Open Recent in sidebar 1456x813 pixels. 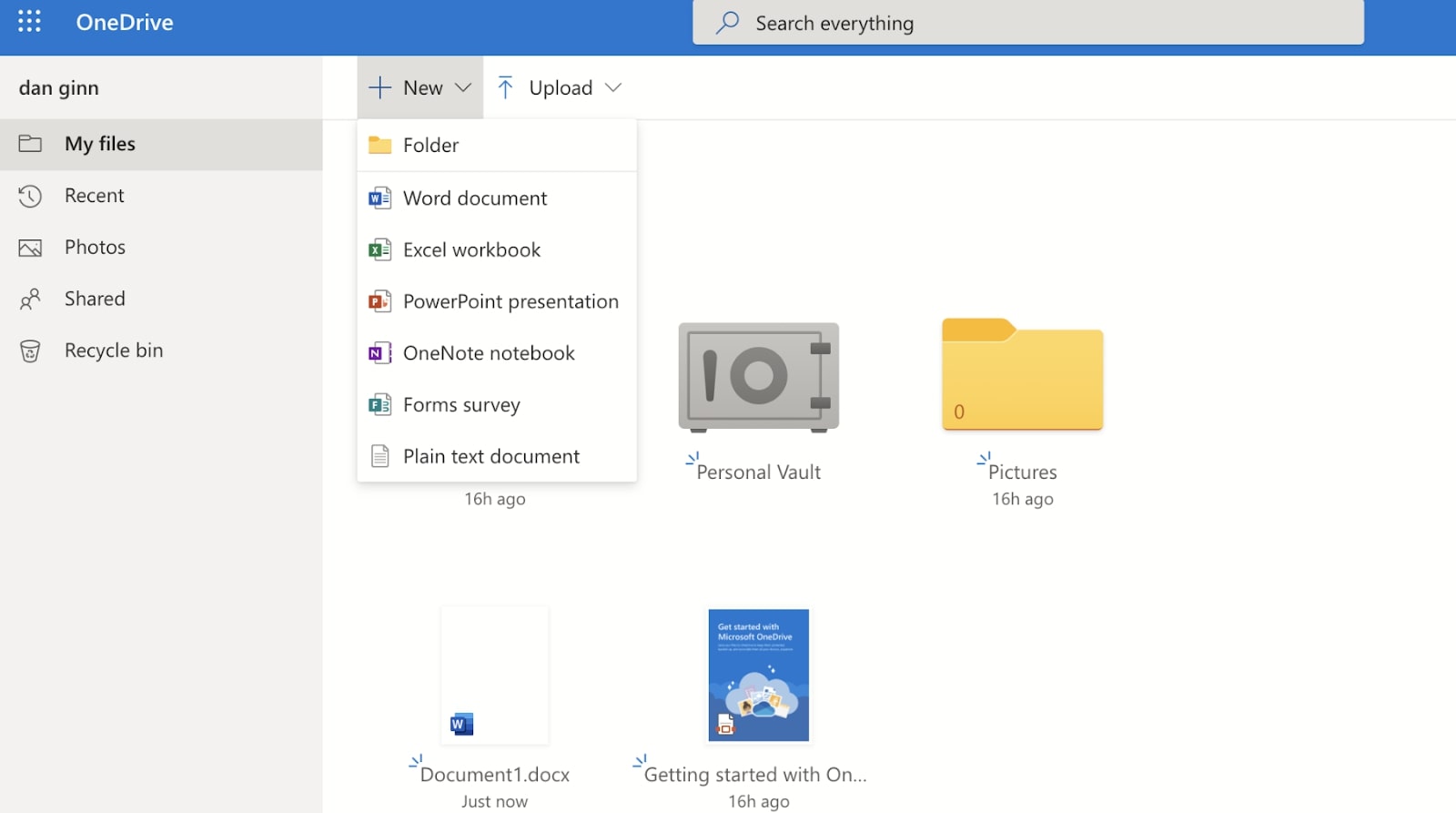point(161,196)
